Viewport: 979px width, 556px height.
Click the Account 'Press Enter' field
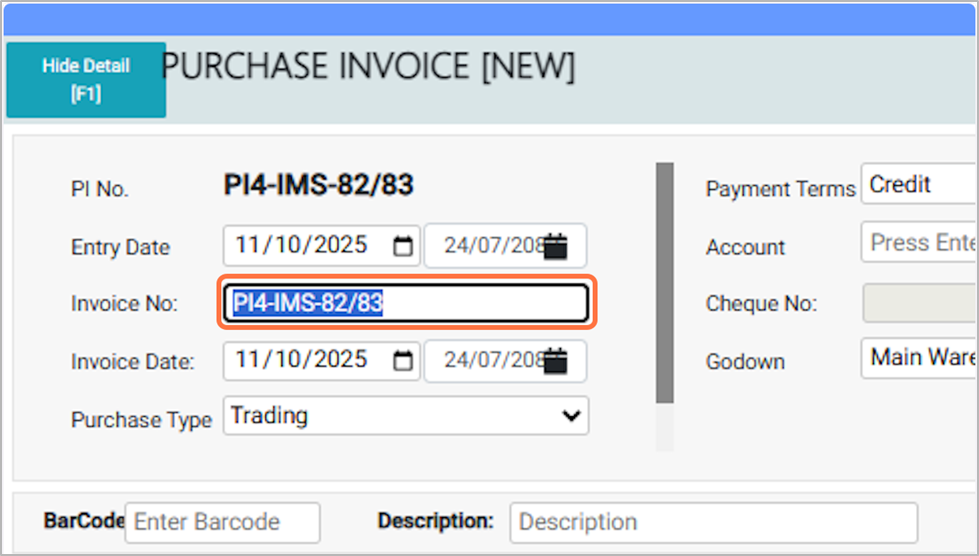pos(918,243)
